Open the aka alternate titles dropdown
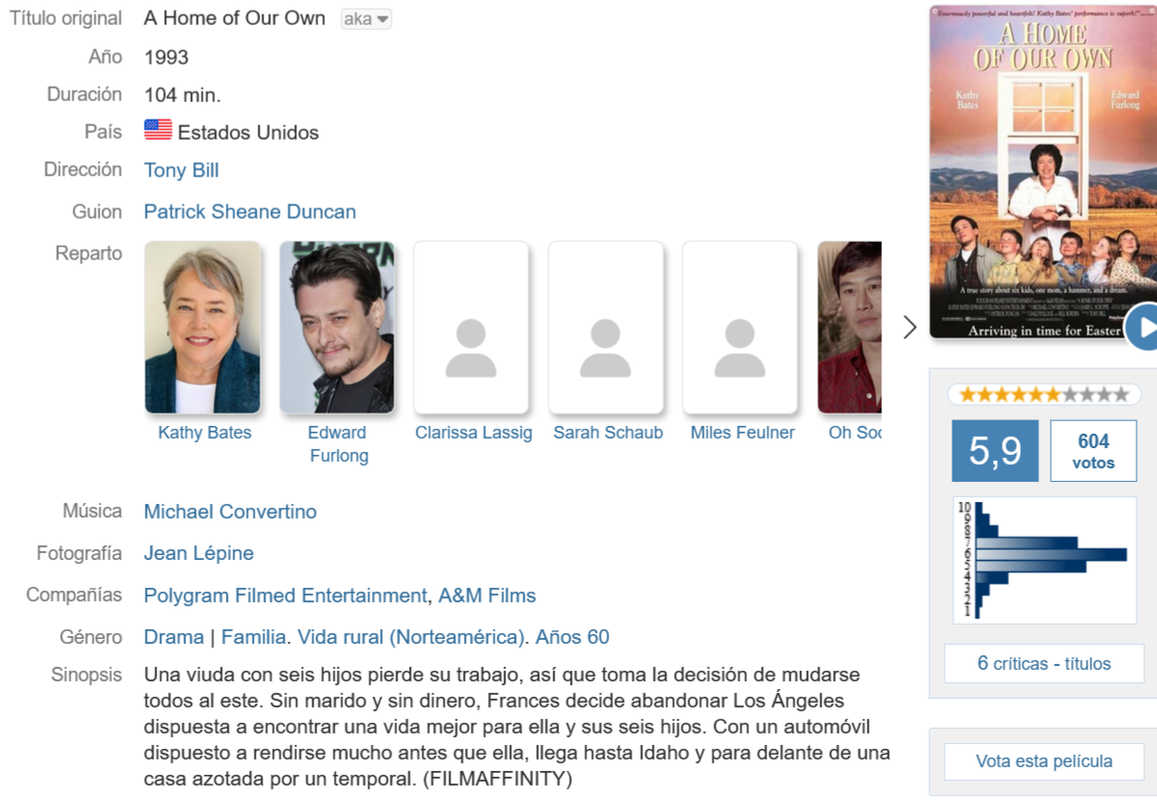Screen dimensions: 1157x800 tap(366, 19)
